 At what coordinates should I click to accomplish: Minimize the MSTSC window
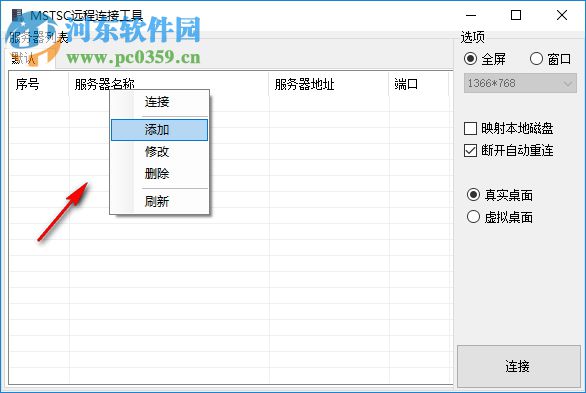pos(471,15)
